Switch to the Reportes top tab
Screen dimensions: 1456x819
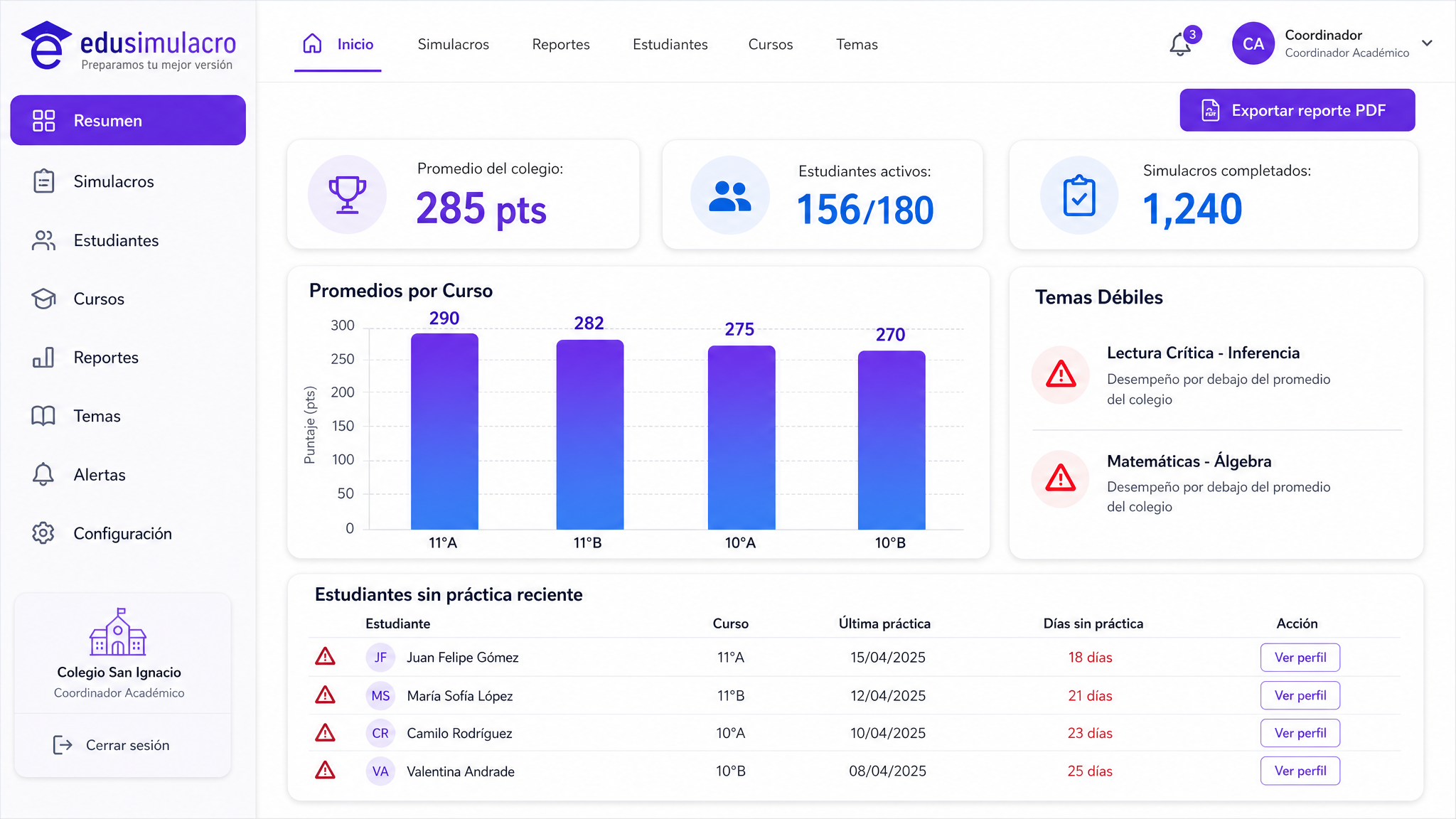pos(561,44)
